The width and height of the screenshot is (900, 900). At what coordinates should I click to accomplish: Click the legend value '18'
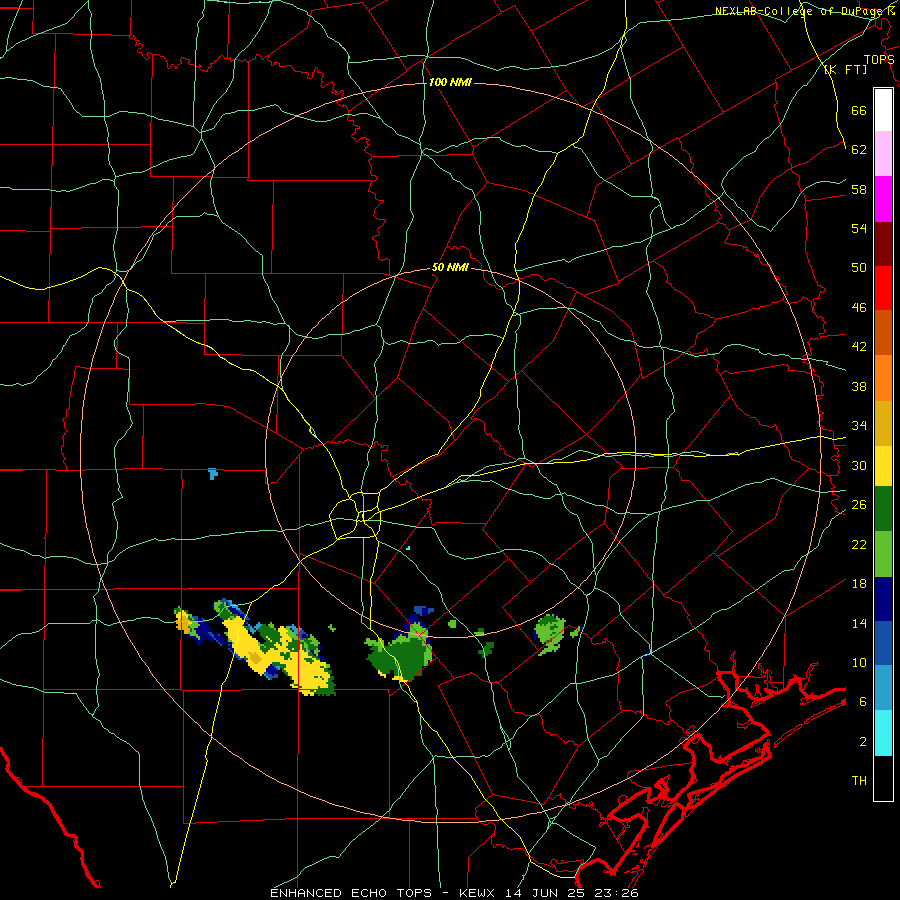(x=859, y=584)
